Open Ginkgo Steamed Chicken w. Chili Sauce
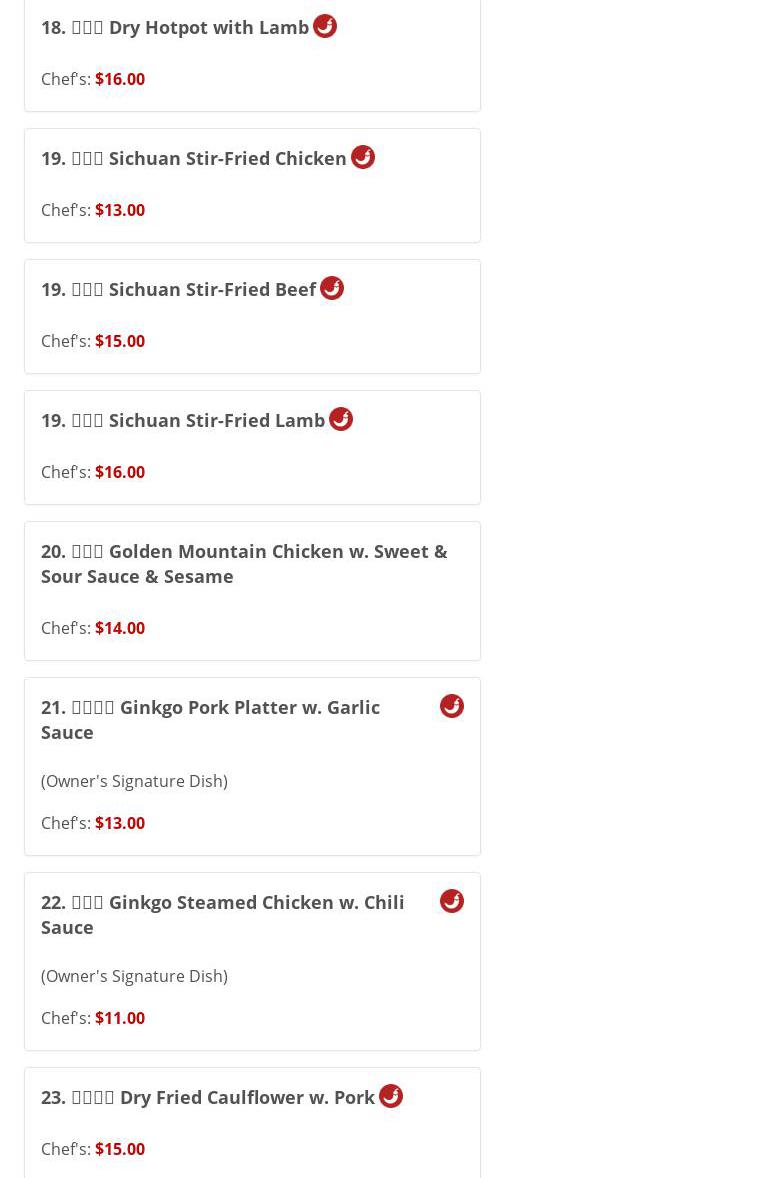 pos(222,914)
